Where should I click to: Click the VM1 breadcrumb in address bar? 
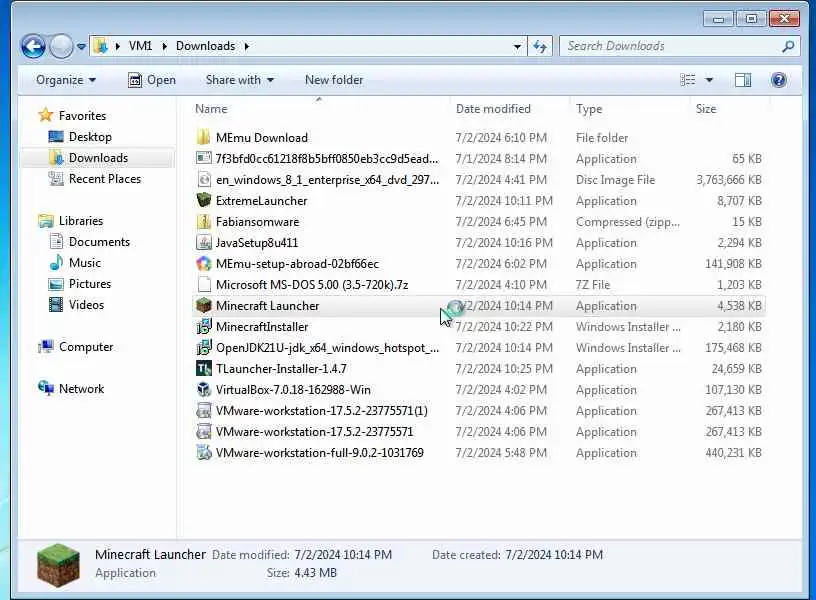tap(141, 46)
